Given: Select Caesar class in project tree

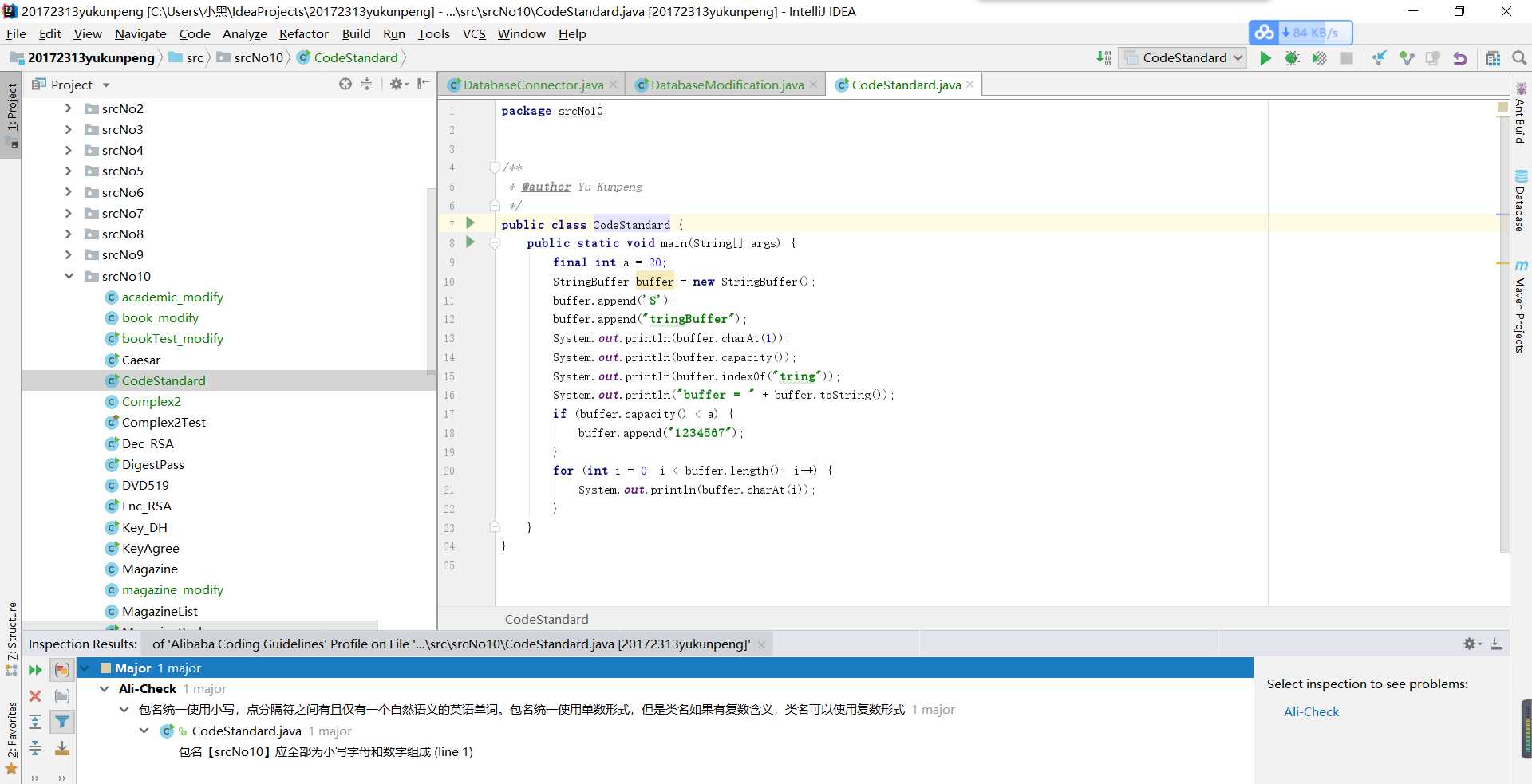Looking at the screenshot, I should [141, 360].
